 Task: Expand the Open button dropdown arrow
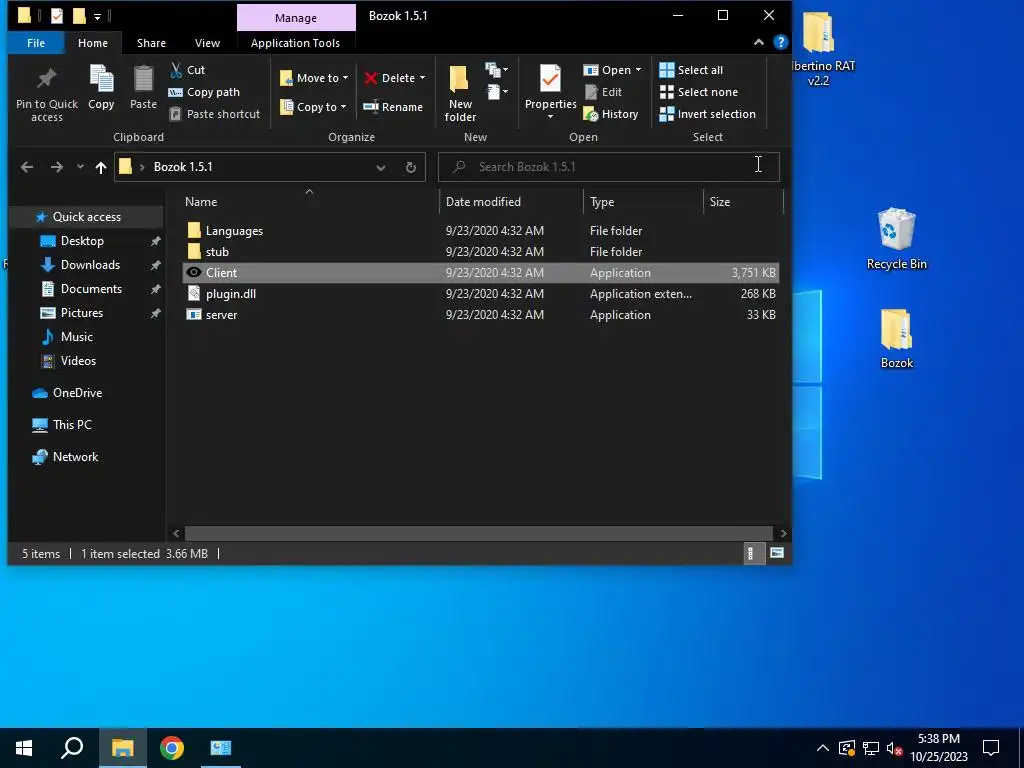(x=638, y=70)
